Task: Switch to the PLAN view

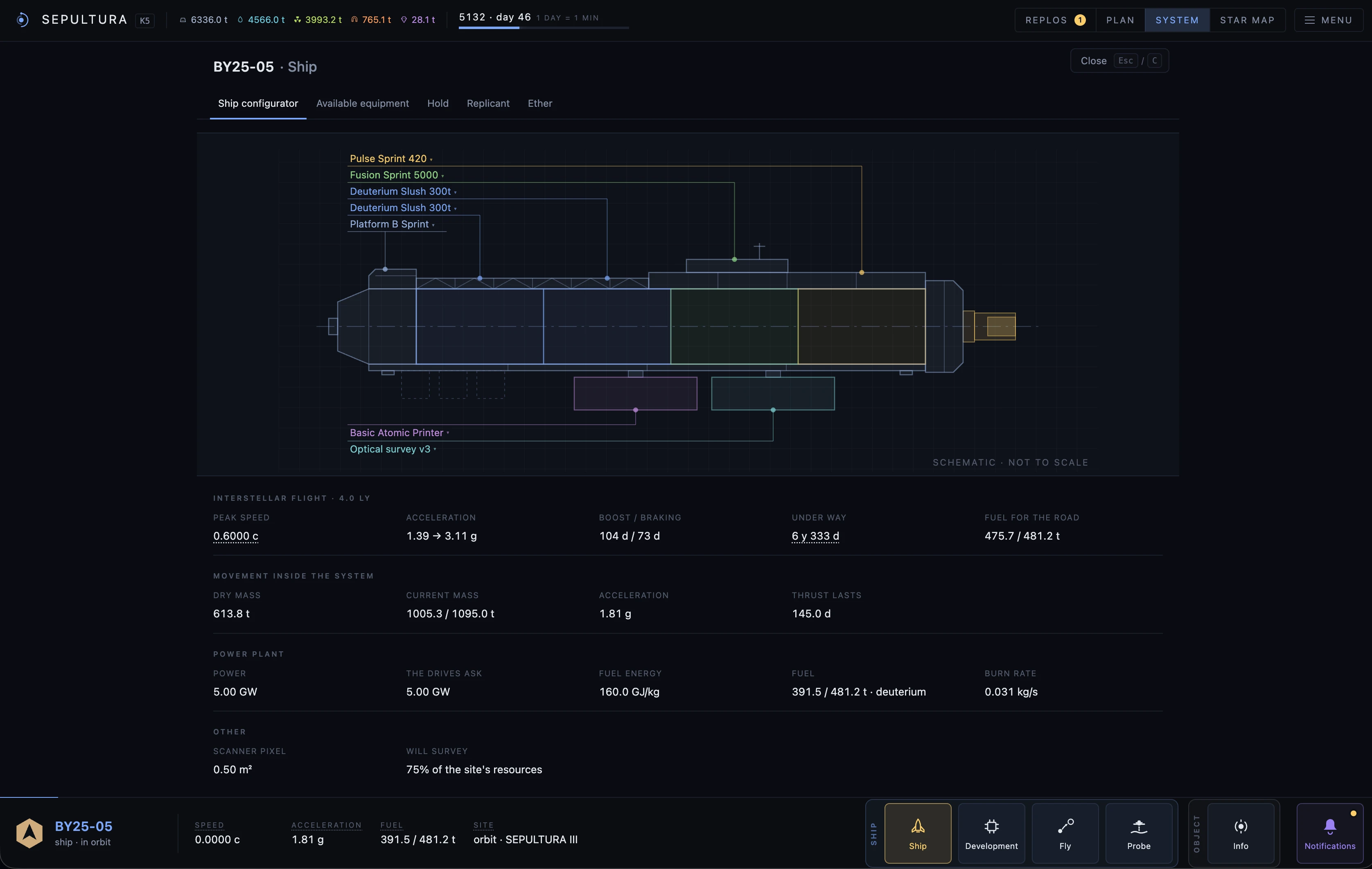Action: [x=1120, y=20]
